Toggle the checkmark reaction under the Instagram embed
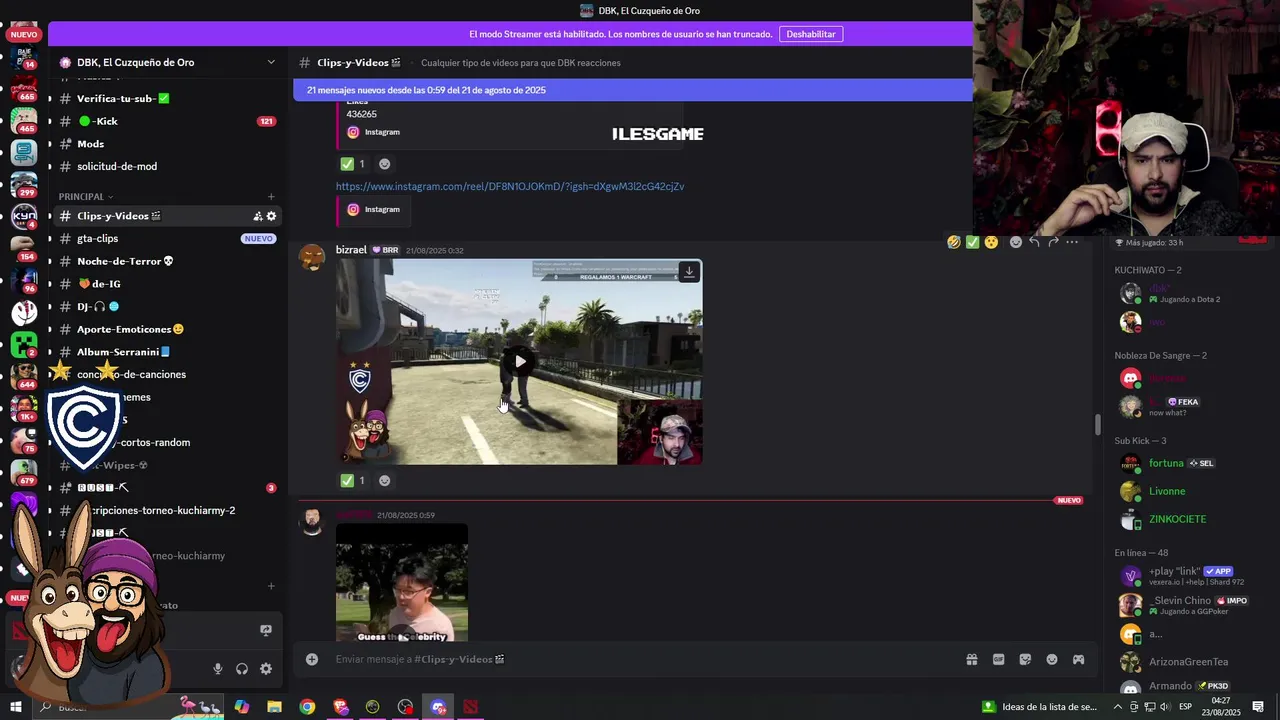 tap(353, 164)
